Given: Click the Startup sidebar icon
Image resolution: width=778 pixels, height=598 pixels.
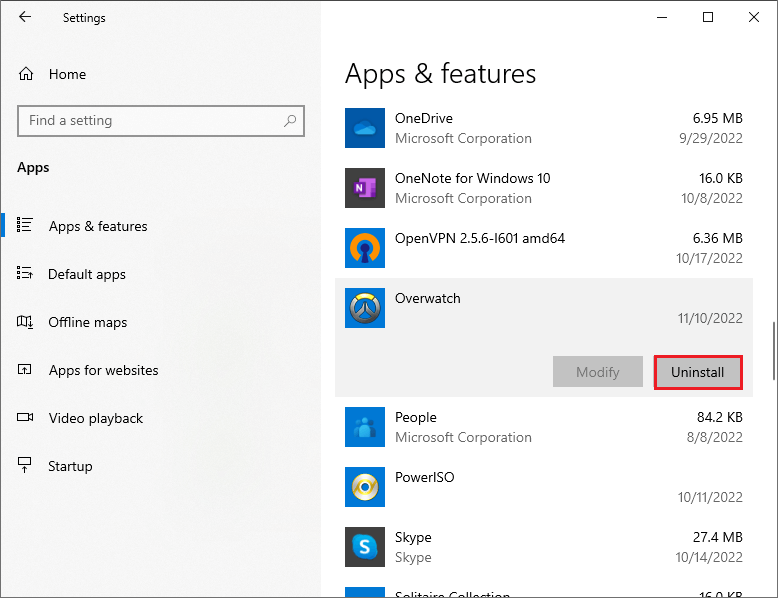Looking at the screenshot, I should [25, 465].
